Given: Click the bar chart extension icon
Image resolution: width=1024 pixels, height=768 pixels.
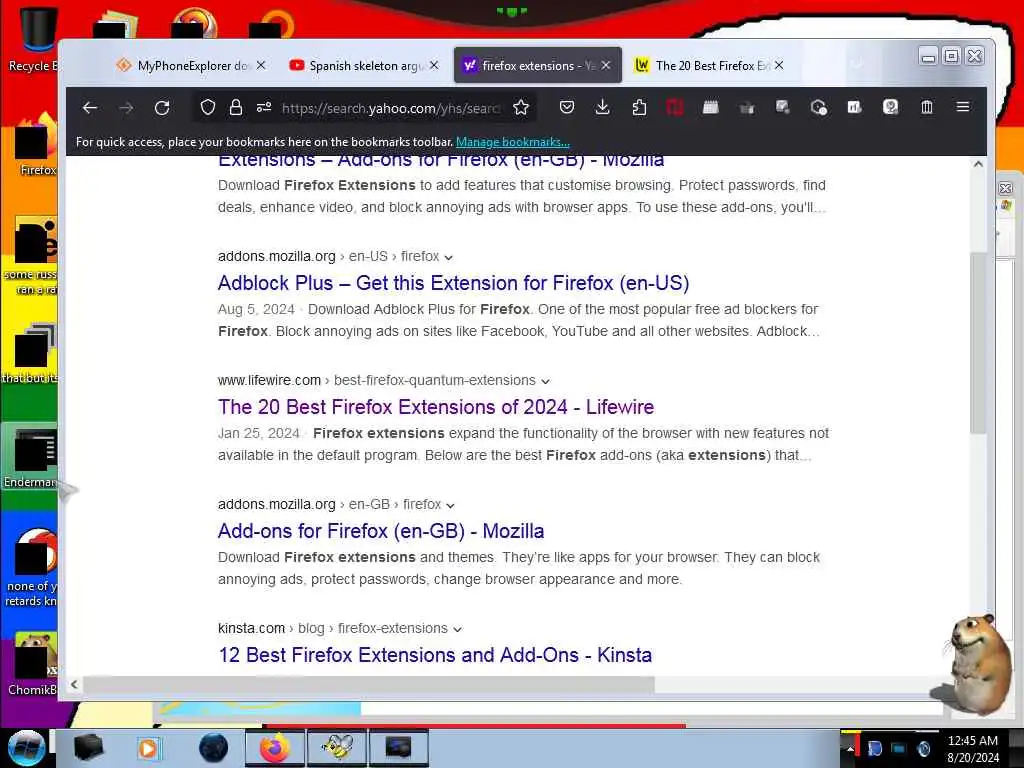Looking at the screenshot, I should click(x=854, y=107).
